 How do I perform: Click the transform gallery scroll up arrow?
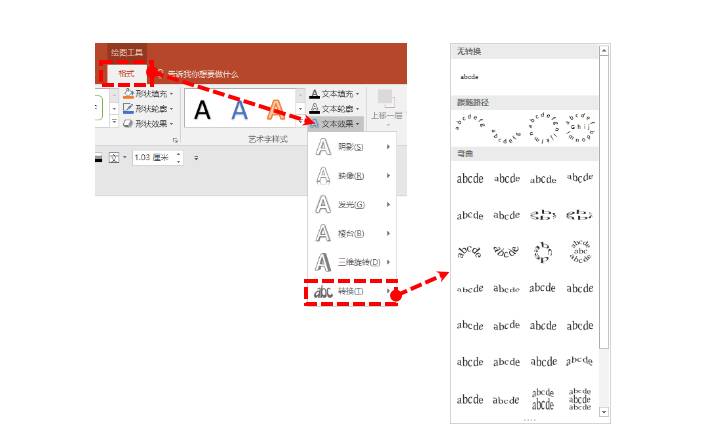point(604,51)
